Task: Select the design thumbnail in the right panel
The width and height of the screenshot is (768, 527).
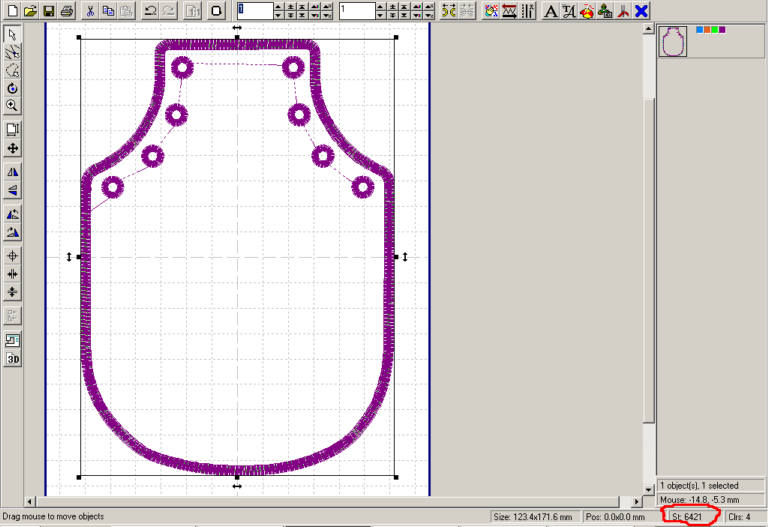Action: pyautogui.click(x=673, y=41)
